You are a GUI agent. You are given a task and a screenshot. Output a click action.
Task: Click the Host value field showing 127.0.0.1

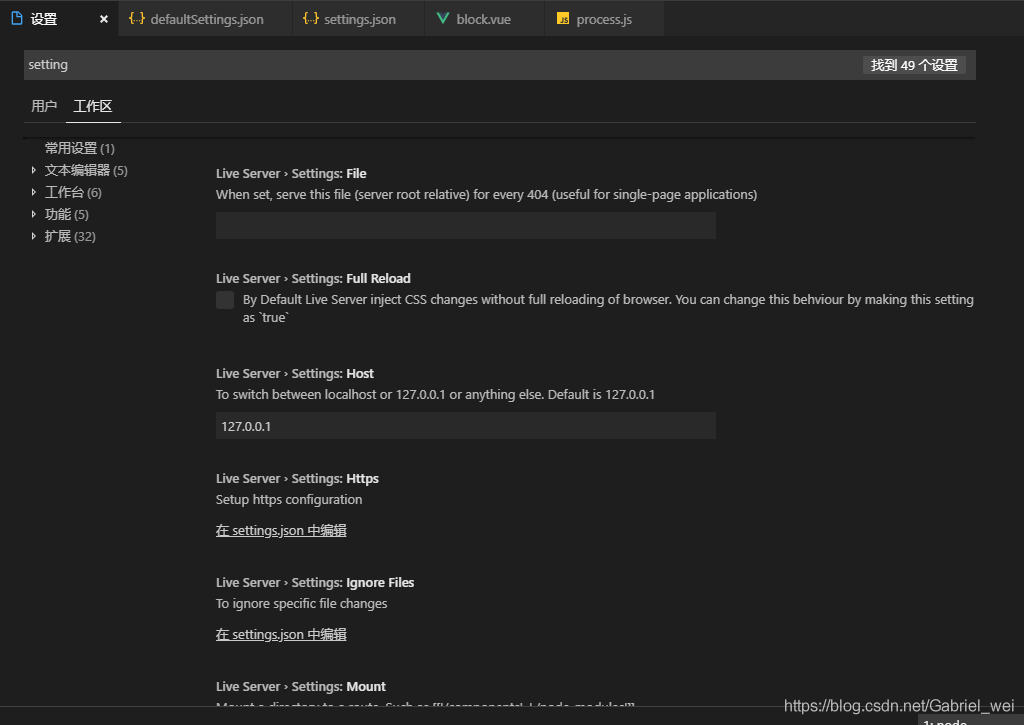465,425
